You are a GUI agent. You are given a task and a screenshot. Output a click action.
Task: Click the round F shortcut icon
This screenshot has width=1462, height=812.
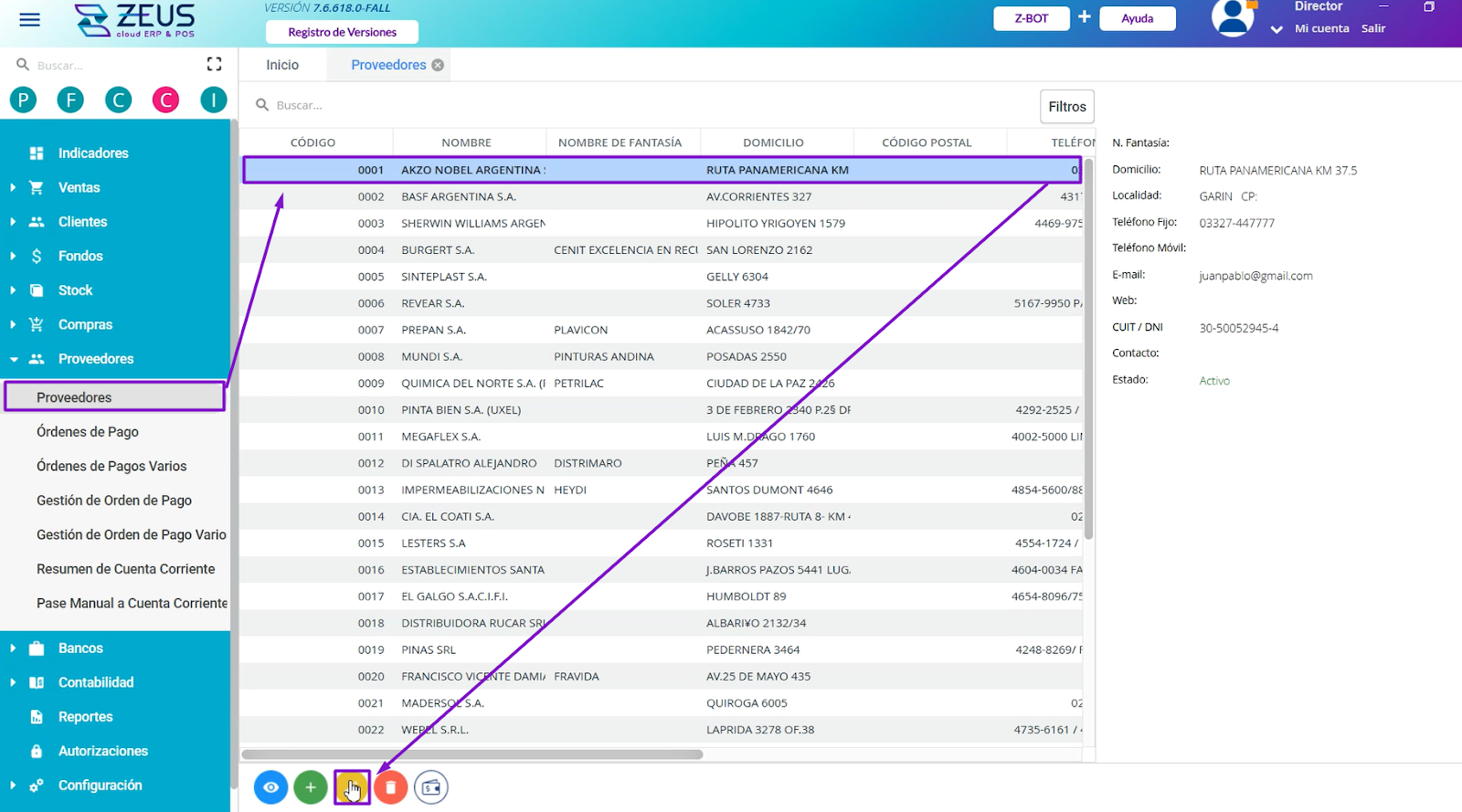point(70,100)
